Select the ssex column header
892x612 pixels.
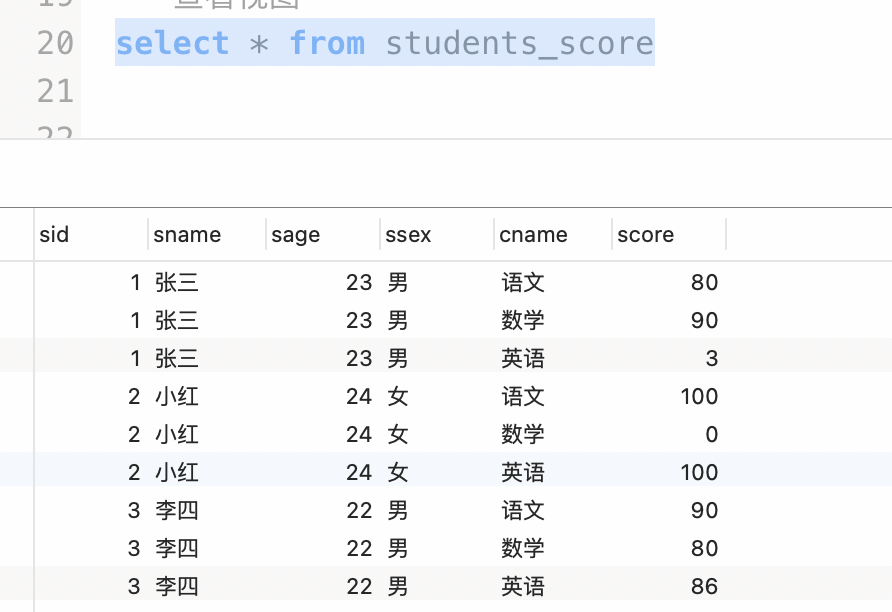[x=408, y=235]
